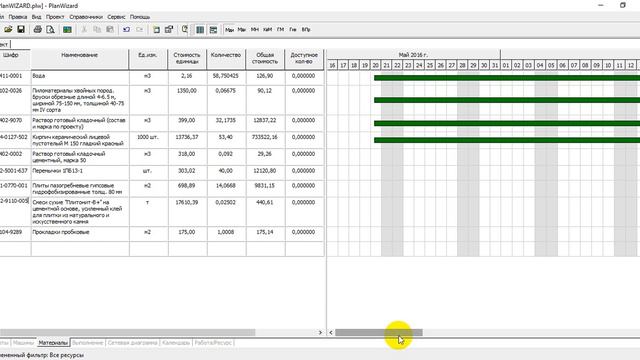Viewport: 640px width, 360px height.
Task: Print the plan using printer icon
Action: point(38,29)
